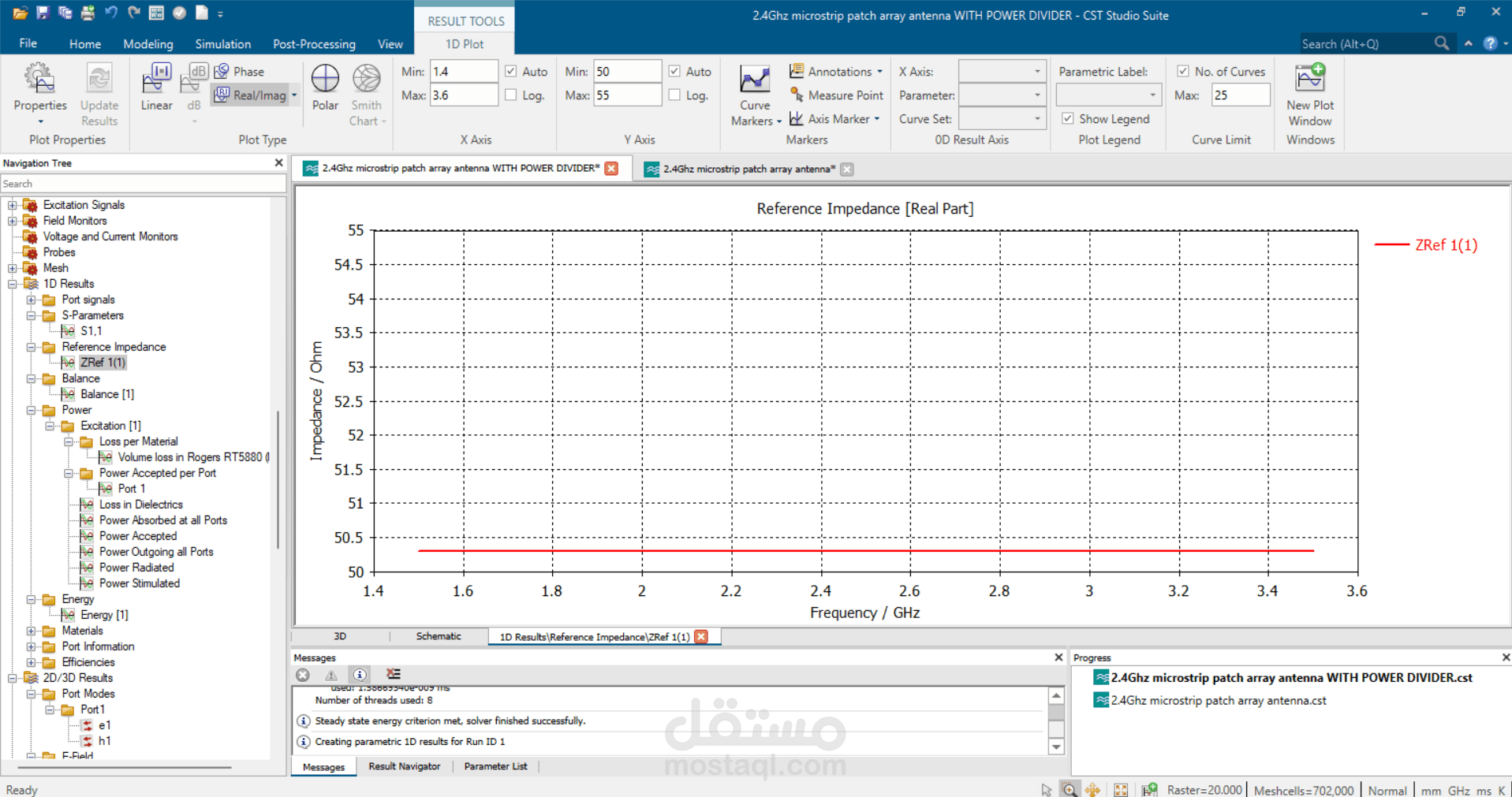
Task: Undo the last action
Action: coord(110,13)
